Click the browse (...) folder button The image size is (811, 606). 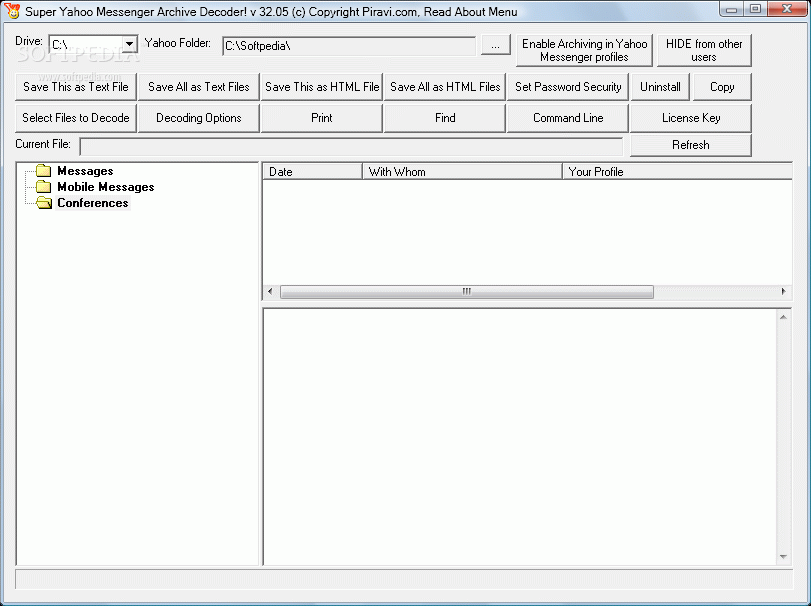click(x=495, y=46)
